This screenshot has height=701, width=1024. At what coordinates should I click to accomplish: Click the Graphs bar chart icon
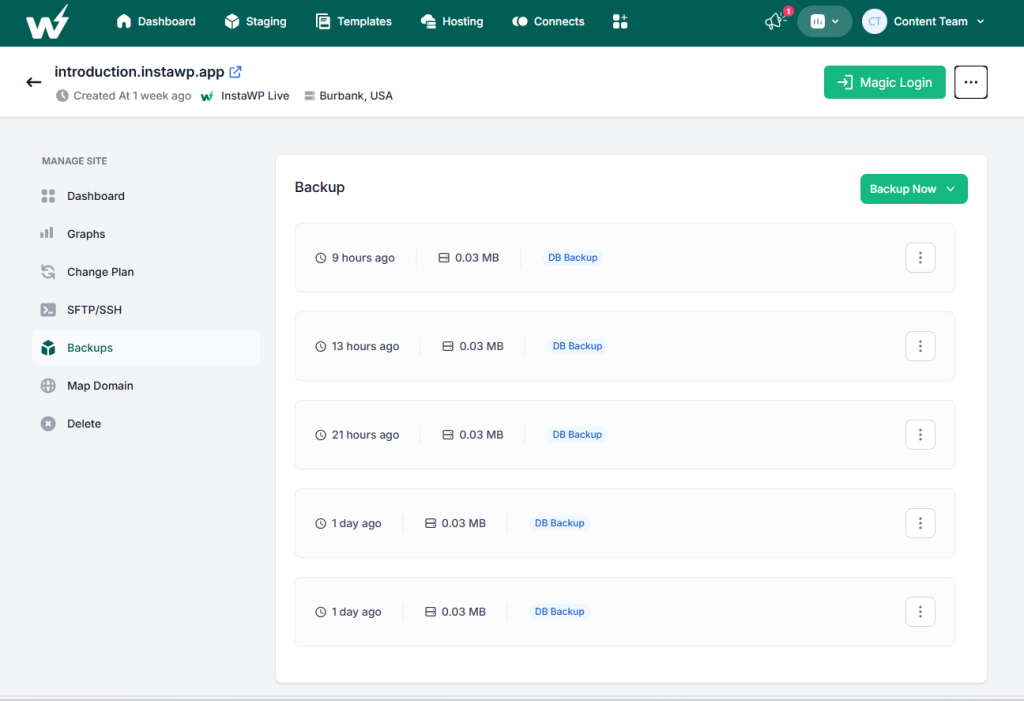47,233
